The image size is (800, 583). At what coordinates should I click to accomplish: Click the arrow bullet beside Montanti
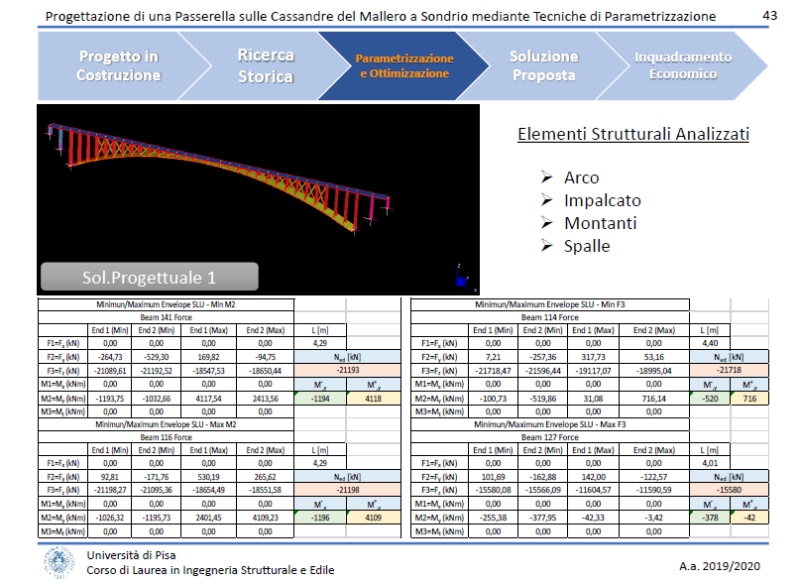click(x=546, y=223)
